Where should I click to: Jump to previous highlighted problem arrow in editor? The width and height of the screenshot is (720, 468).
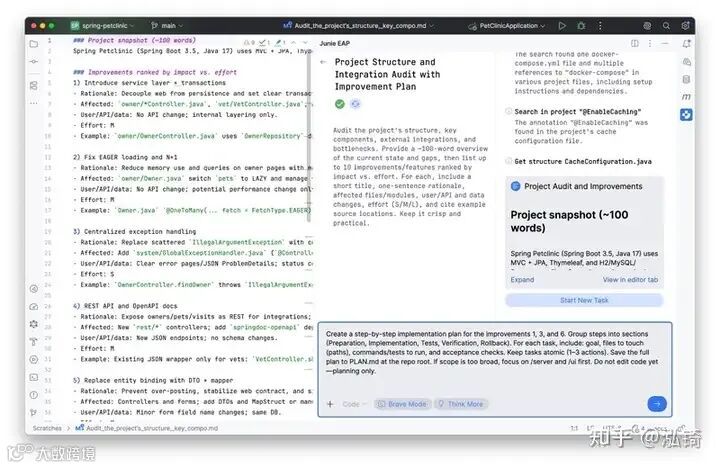click(x=294, y=43)
